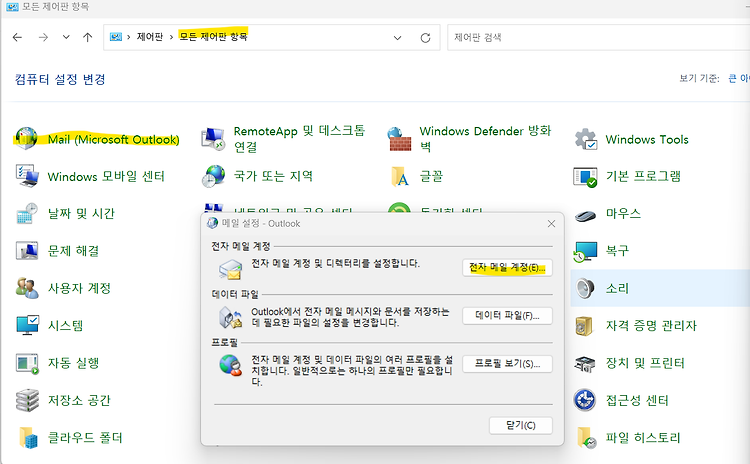The image size is (750, 464).
Task: Go up one level with up arrow
Action: pyautogui.click(x=88, y=37)
